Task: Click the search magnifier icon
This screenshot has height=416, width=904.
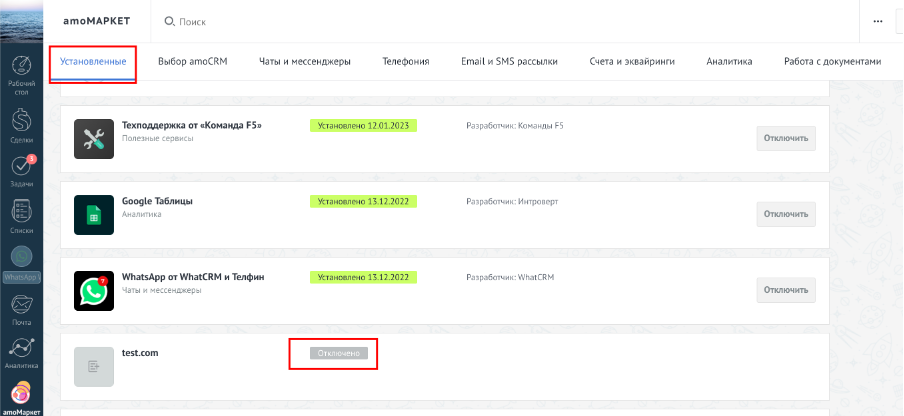Action: click(x=170, y=21)
